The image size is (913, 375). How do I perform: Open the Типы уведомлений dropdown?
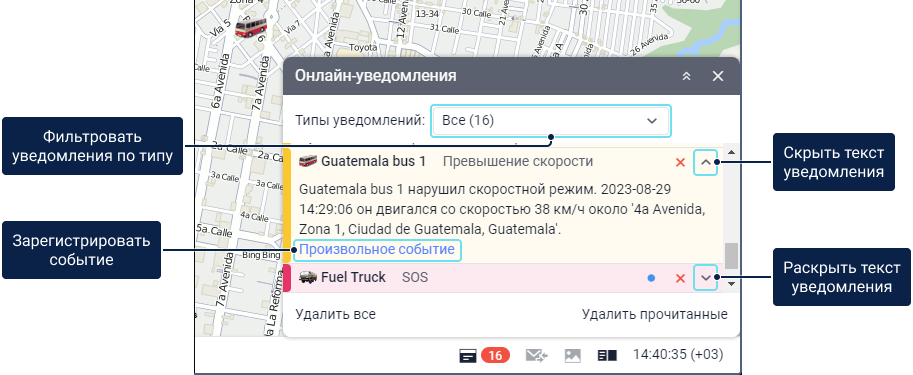point(550,121)
